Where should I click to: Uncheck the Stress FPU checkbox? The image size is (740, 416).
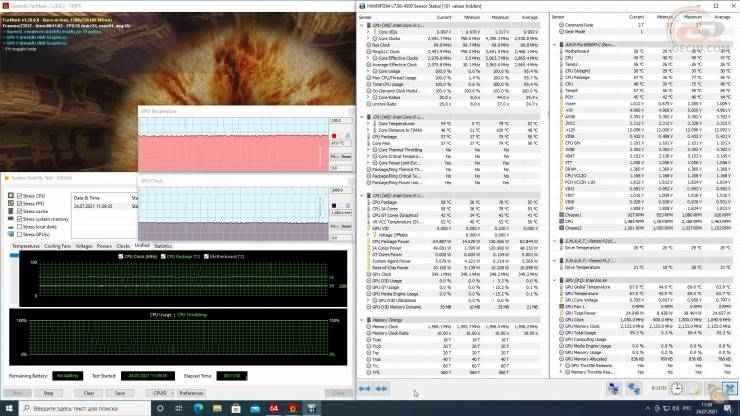[19, 204]
